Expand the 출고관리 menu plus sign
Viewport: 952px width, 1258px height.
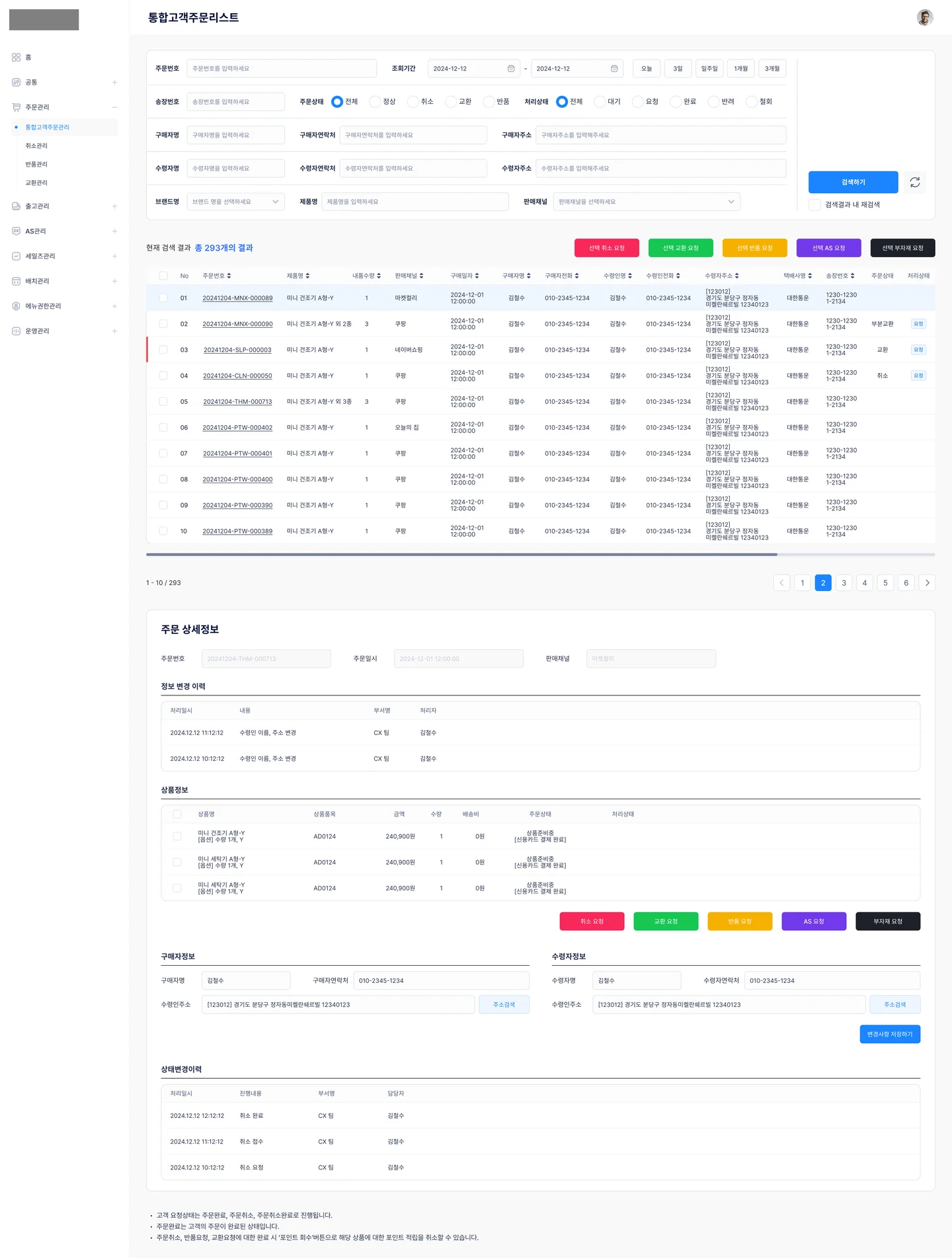[x=114, y=206]
